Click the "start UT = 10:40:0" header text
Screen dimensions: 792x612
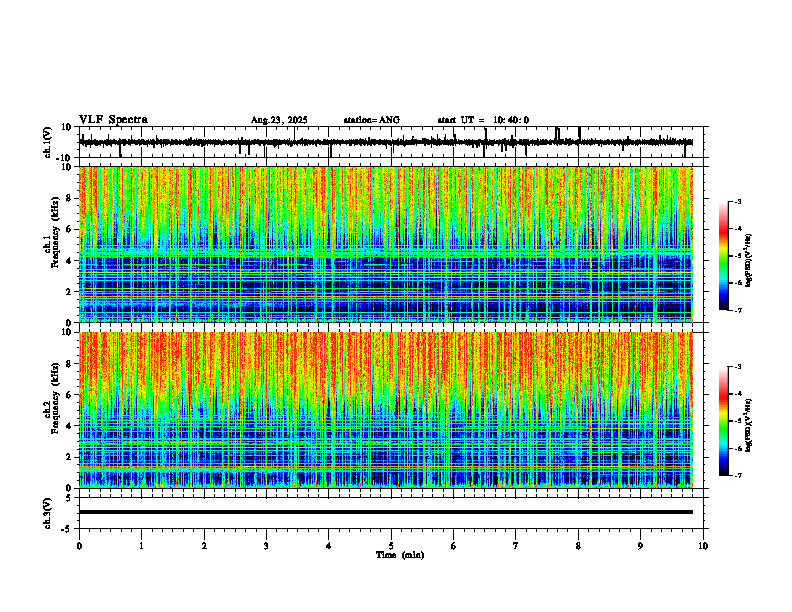click(483, 120)
